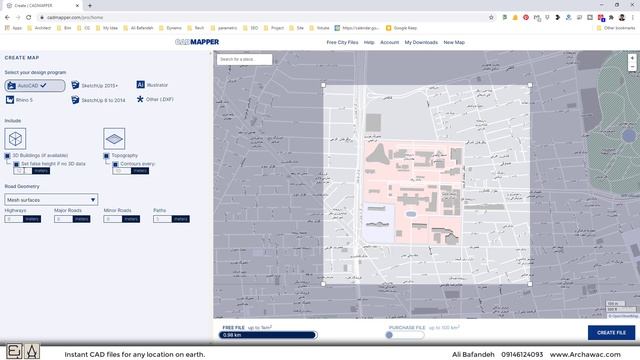Zoom out on the map
The image size is (640, 360).
(632, 67)
